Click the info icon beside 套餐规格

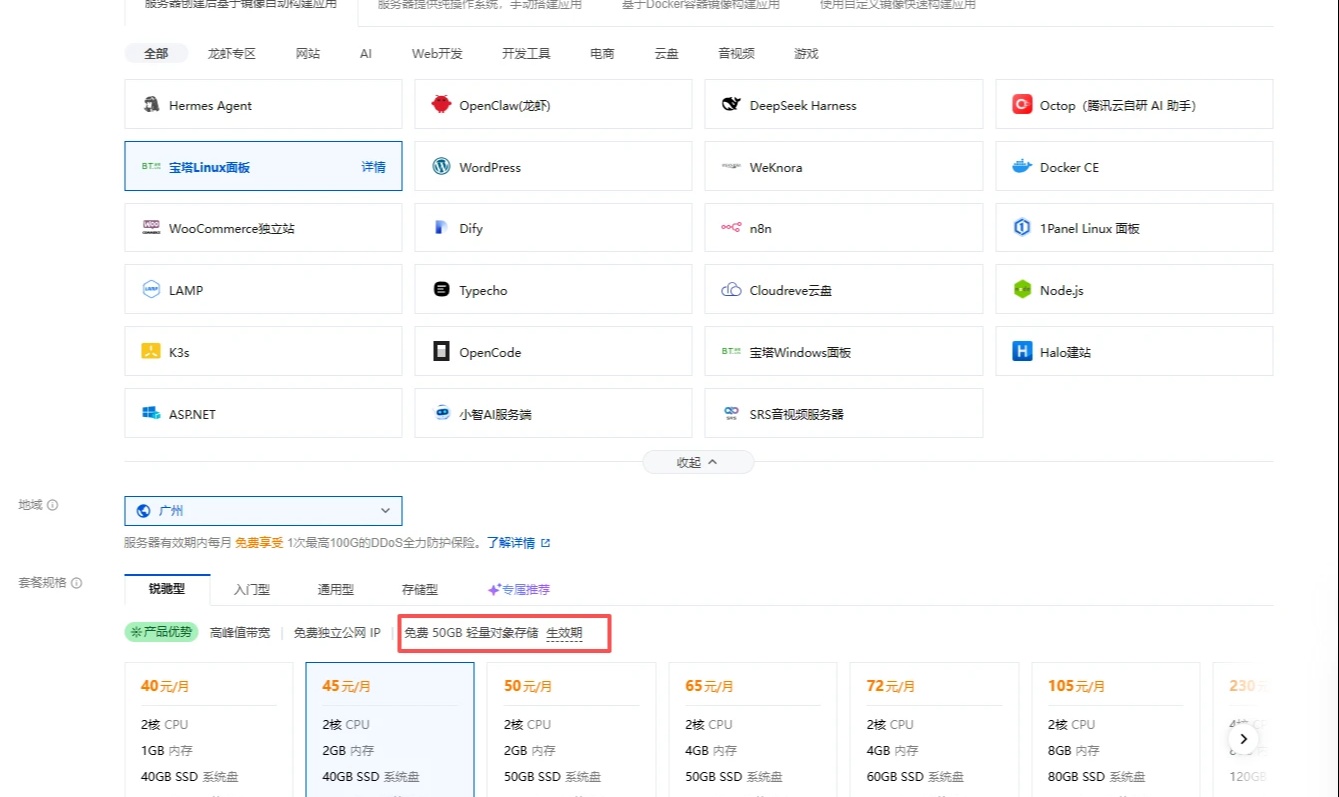tap(76, 583)
